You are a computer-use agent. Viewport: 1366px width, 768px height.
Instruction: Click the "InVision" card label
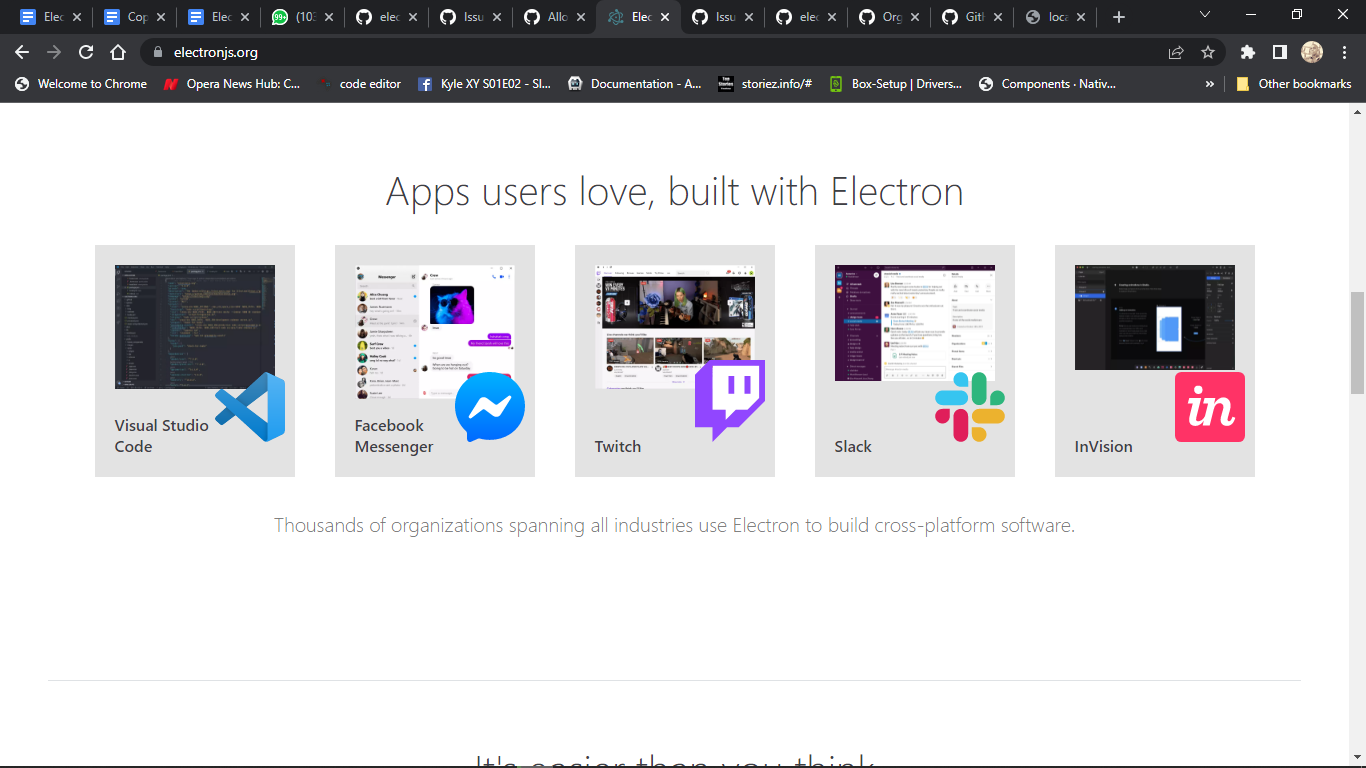tap(1104, 447)
